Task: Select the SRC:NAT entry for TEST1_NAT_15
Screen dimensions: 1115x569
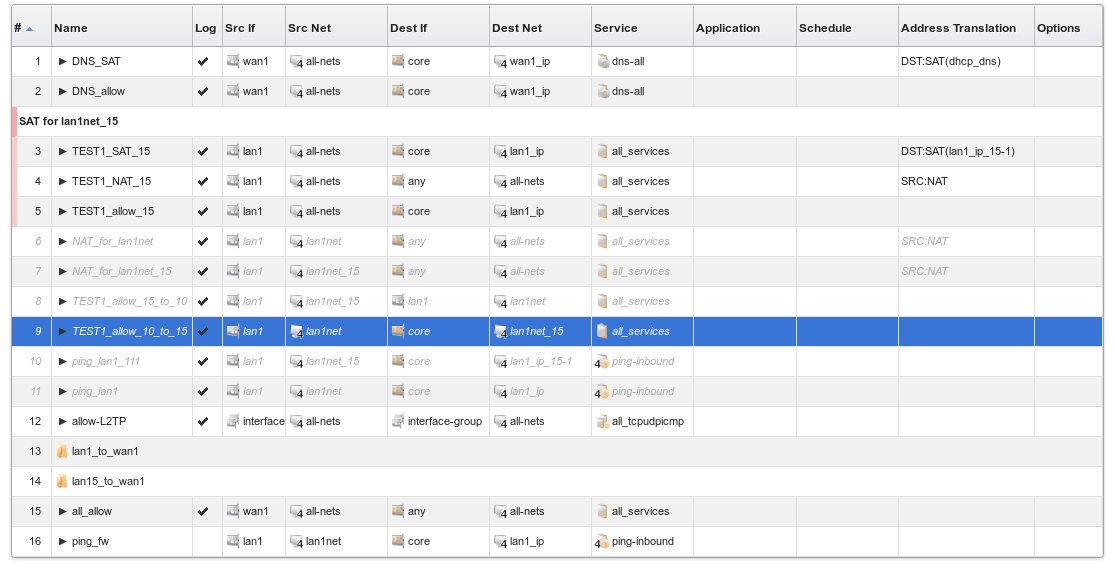Action: tap(925, 181)
